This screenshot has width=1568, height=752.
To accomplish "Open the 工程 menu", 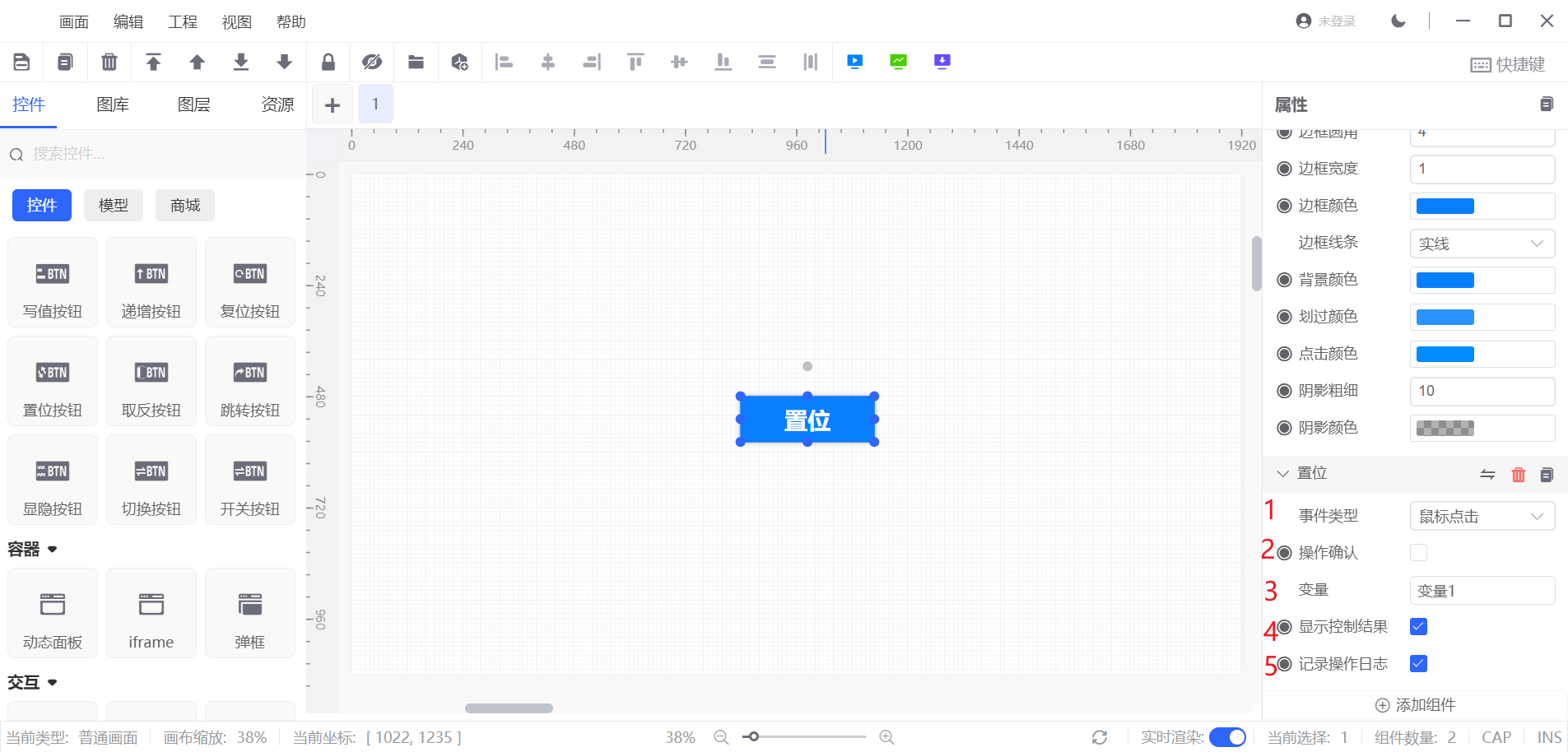I will pos(182,21).
